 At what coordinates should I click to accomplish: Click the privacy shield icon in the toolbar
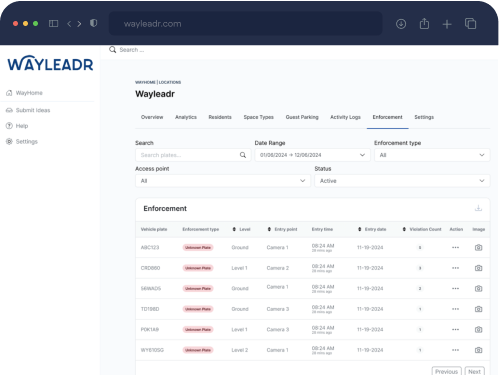pos(94,23)
